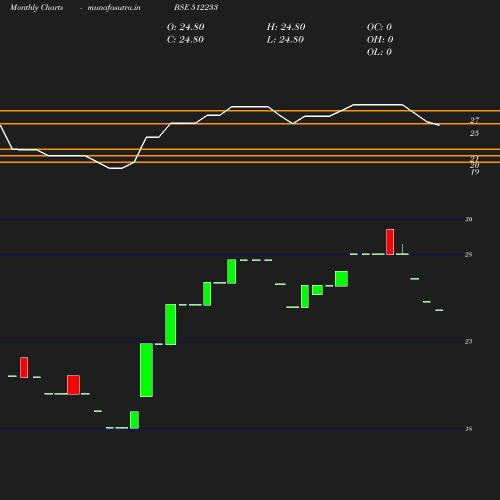Click the upper panel axis label "27"

[474, 120]
